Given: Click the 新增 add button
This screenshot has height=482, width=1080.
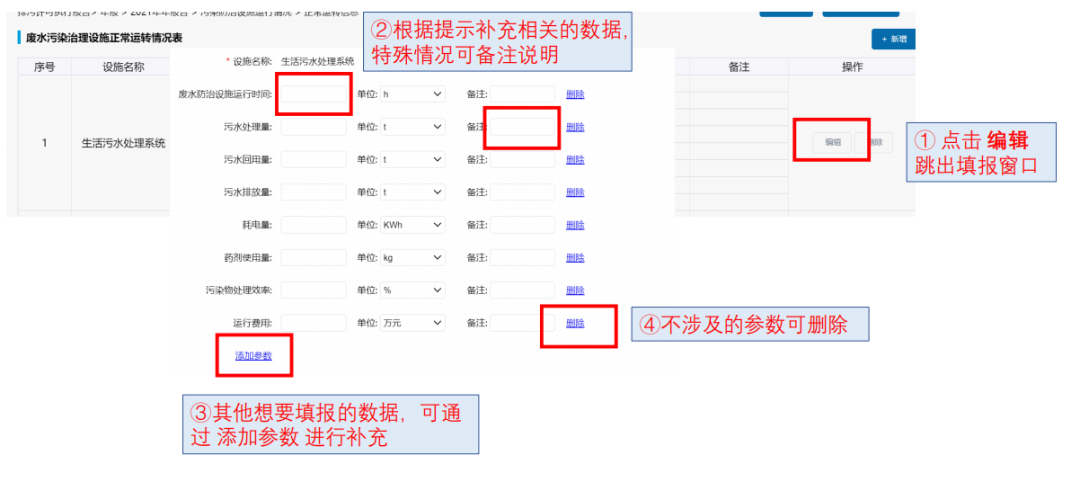Looking at the screenshot, I should 893,39.
